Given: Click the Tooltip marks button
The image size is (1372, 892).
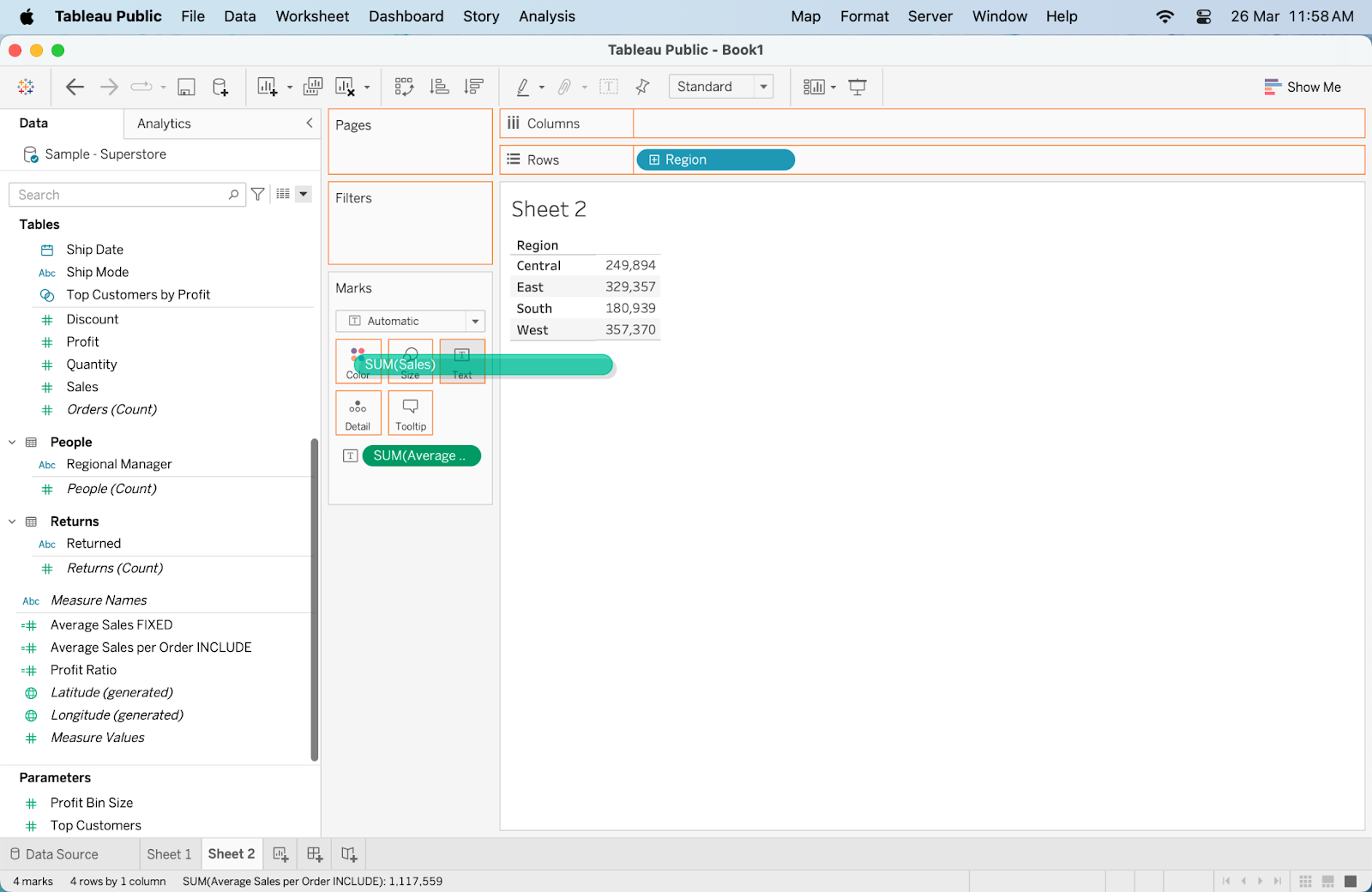Looking at the screenshot, I should pos(411,413).
